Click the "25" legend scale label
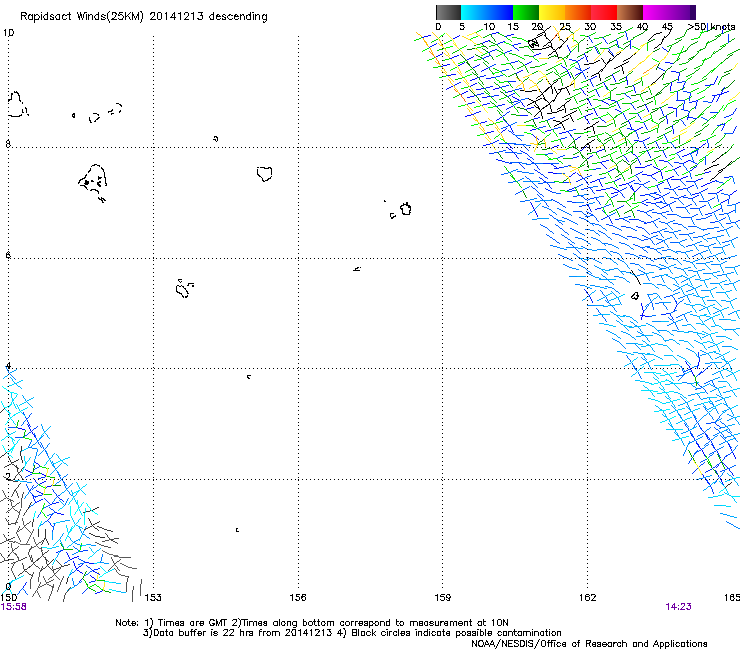The height and width of the screenshot is (650, 740). tap(565, 27)
